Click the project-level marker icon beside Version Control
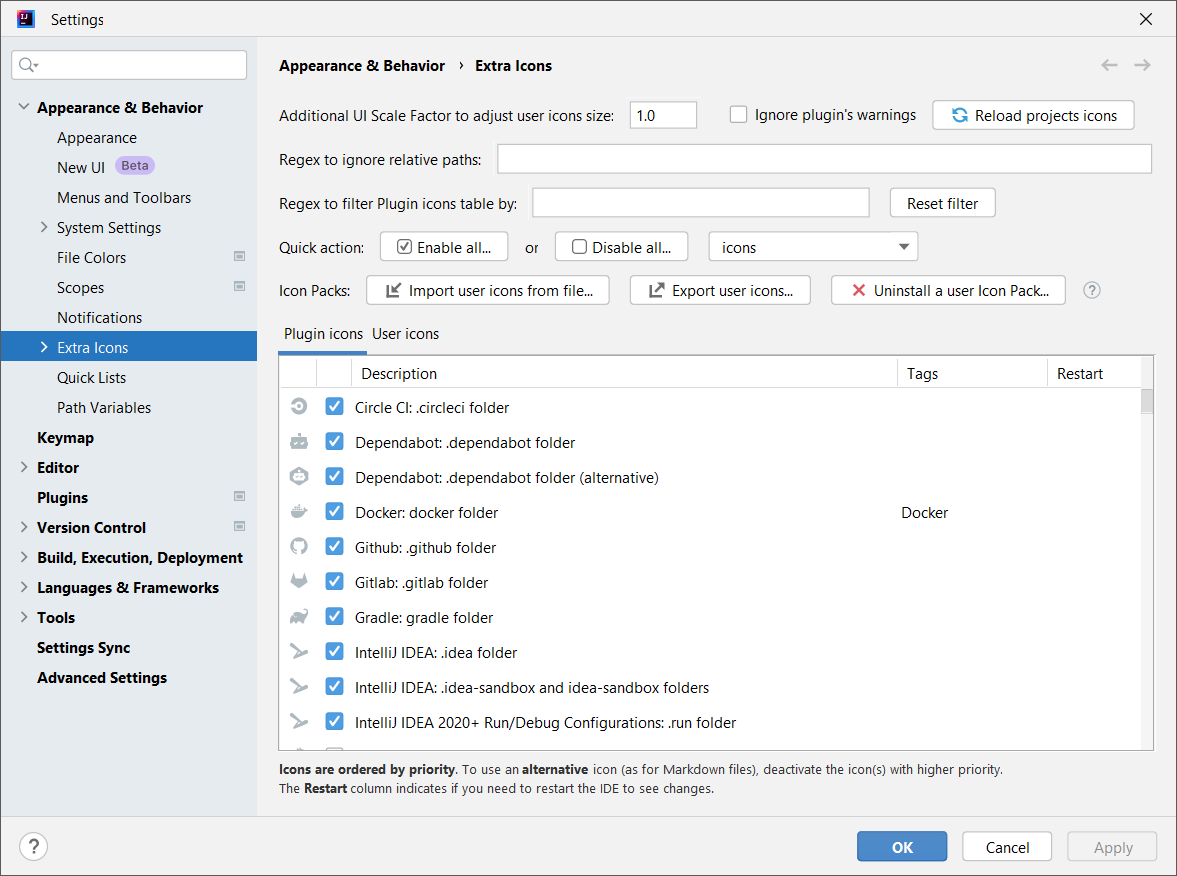This screenshot has width=1177, height=876. 239,526
